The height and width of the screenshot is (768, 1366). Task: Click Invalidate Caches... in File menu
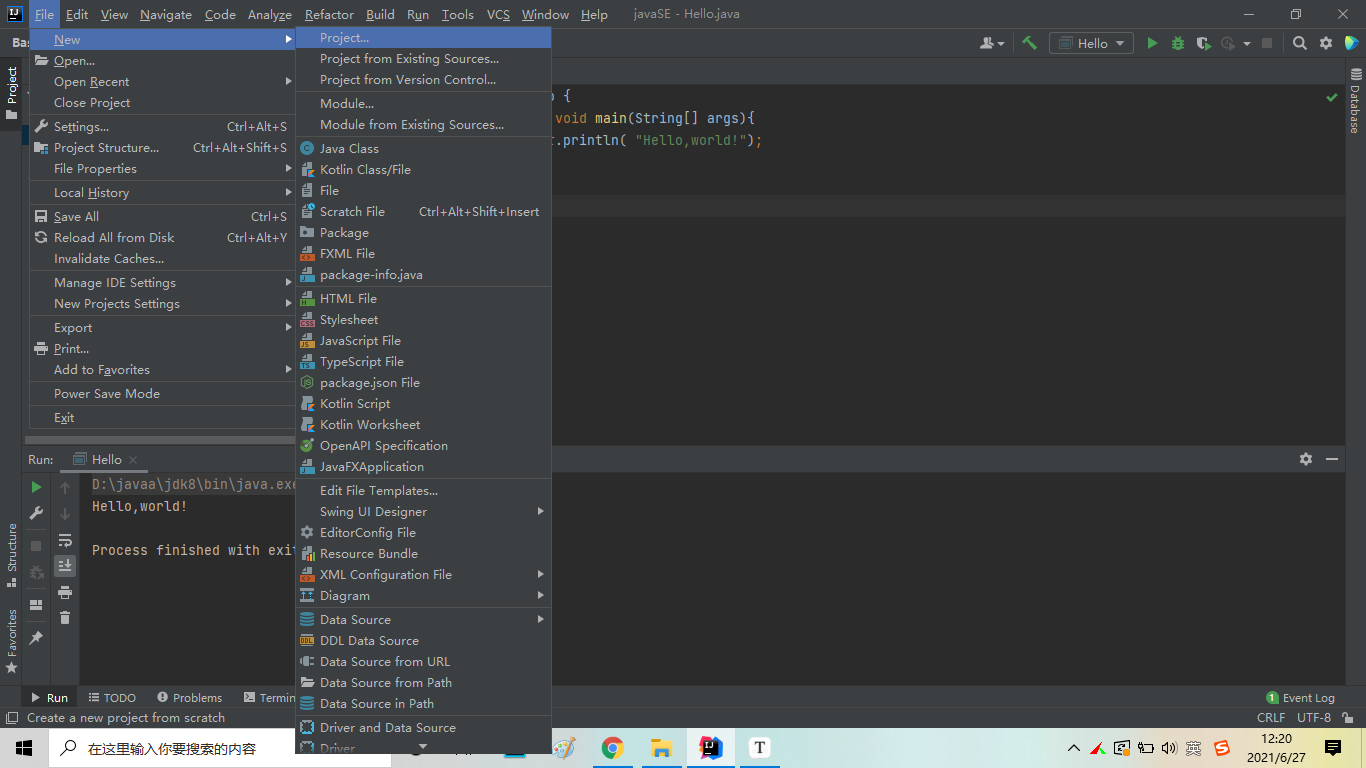click(x=162, y=259)
